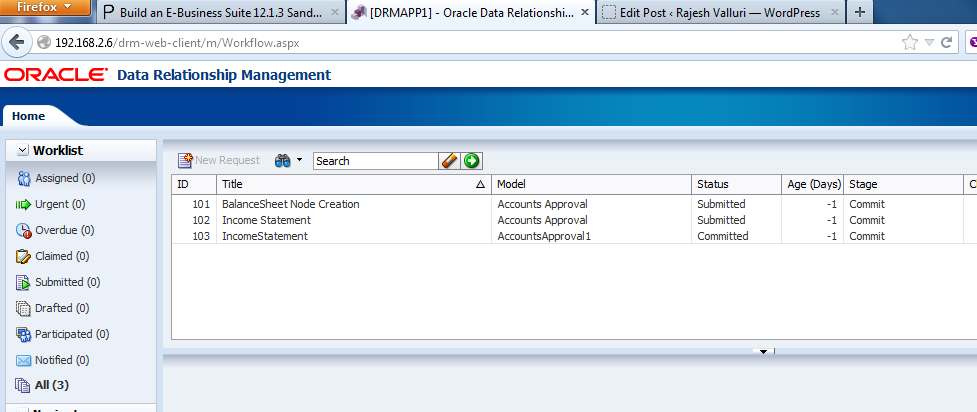Open the Assigned (0) worklist link

point(65,178)
